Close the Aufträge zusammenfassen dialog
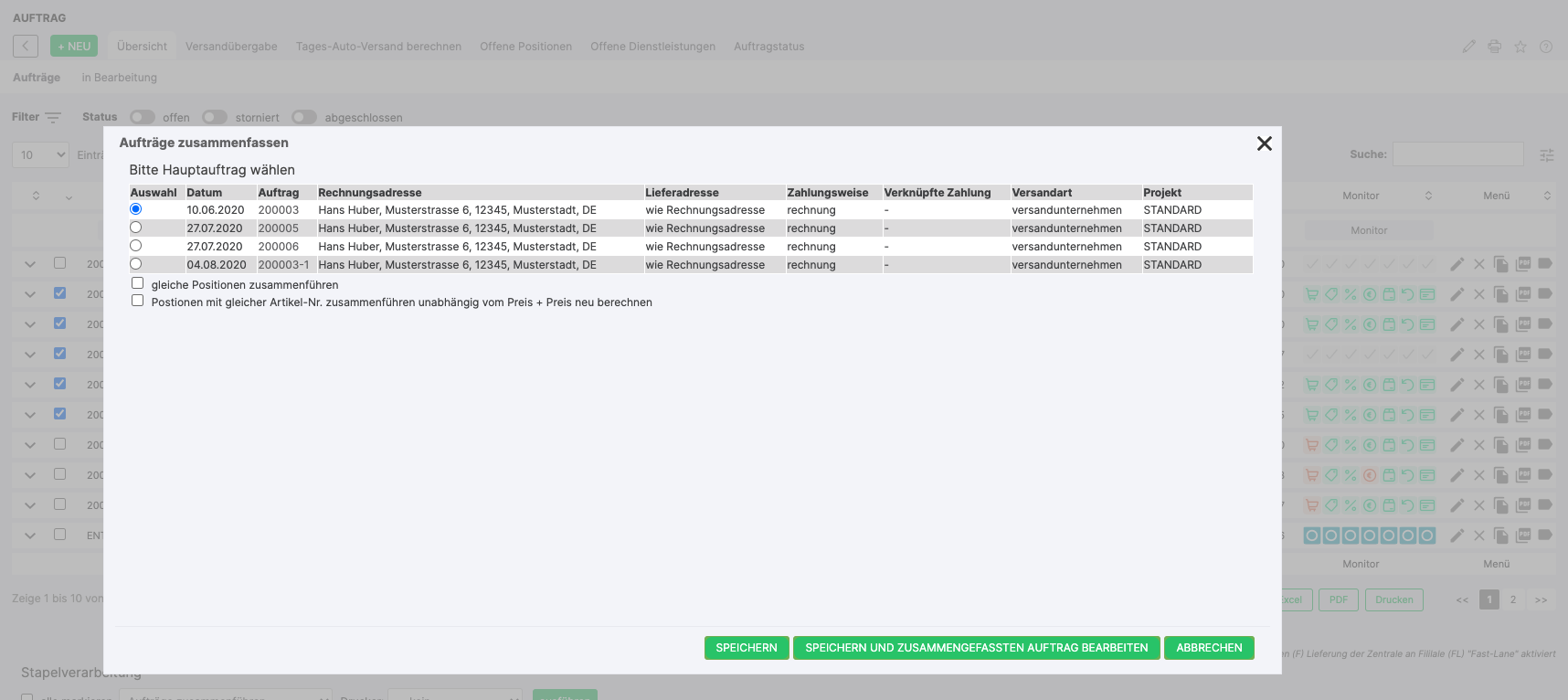 [1264, 143]
